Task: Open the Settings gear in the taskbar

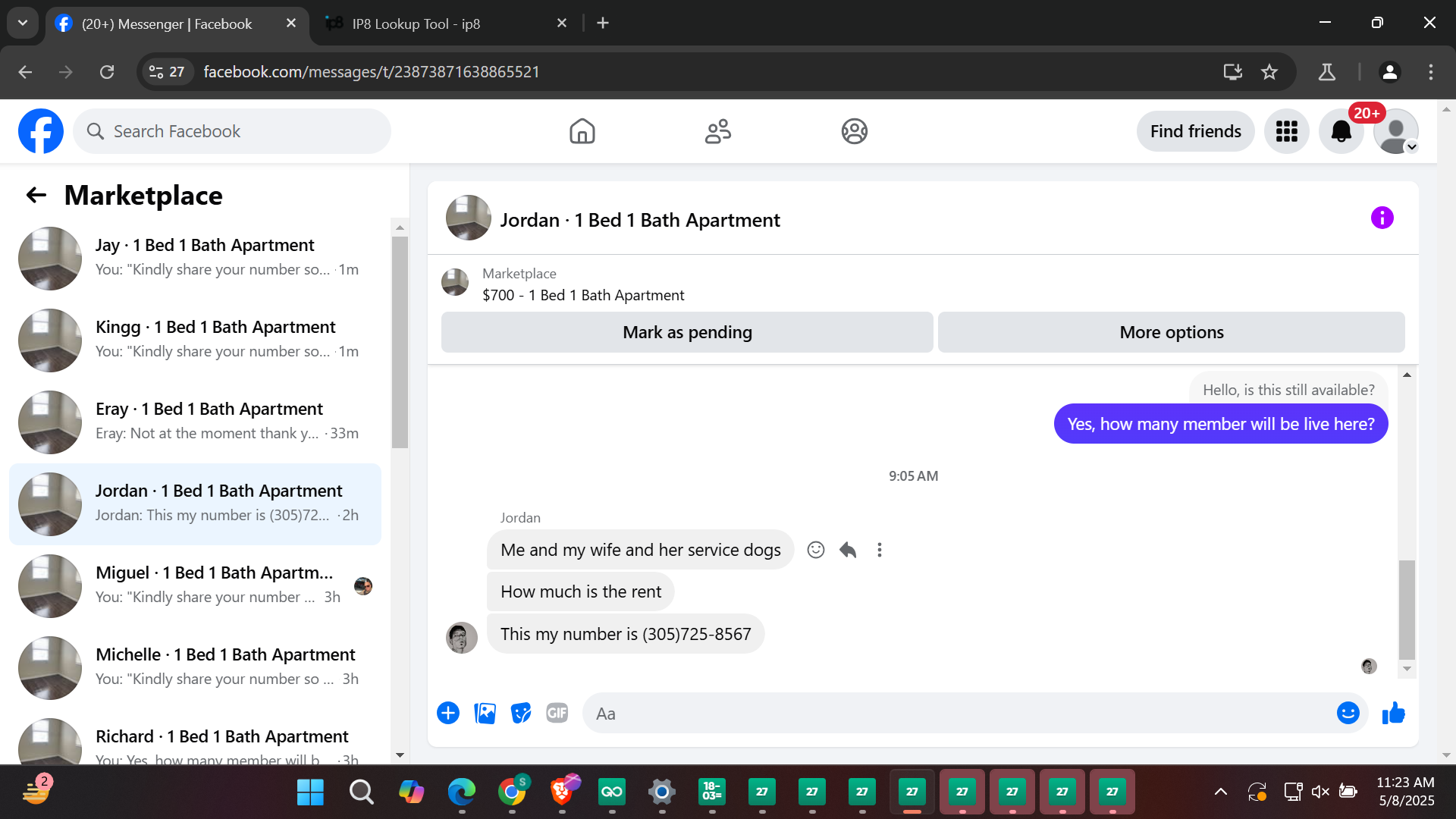Action: point(662,792)
